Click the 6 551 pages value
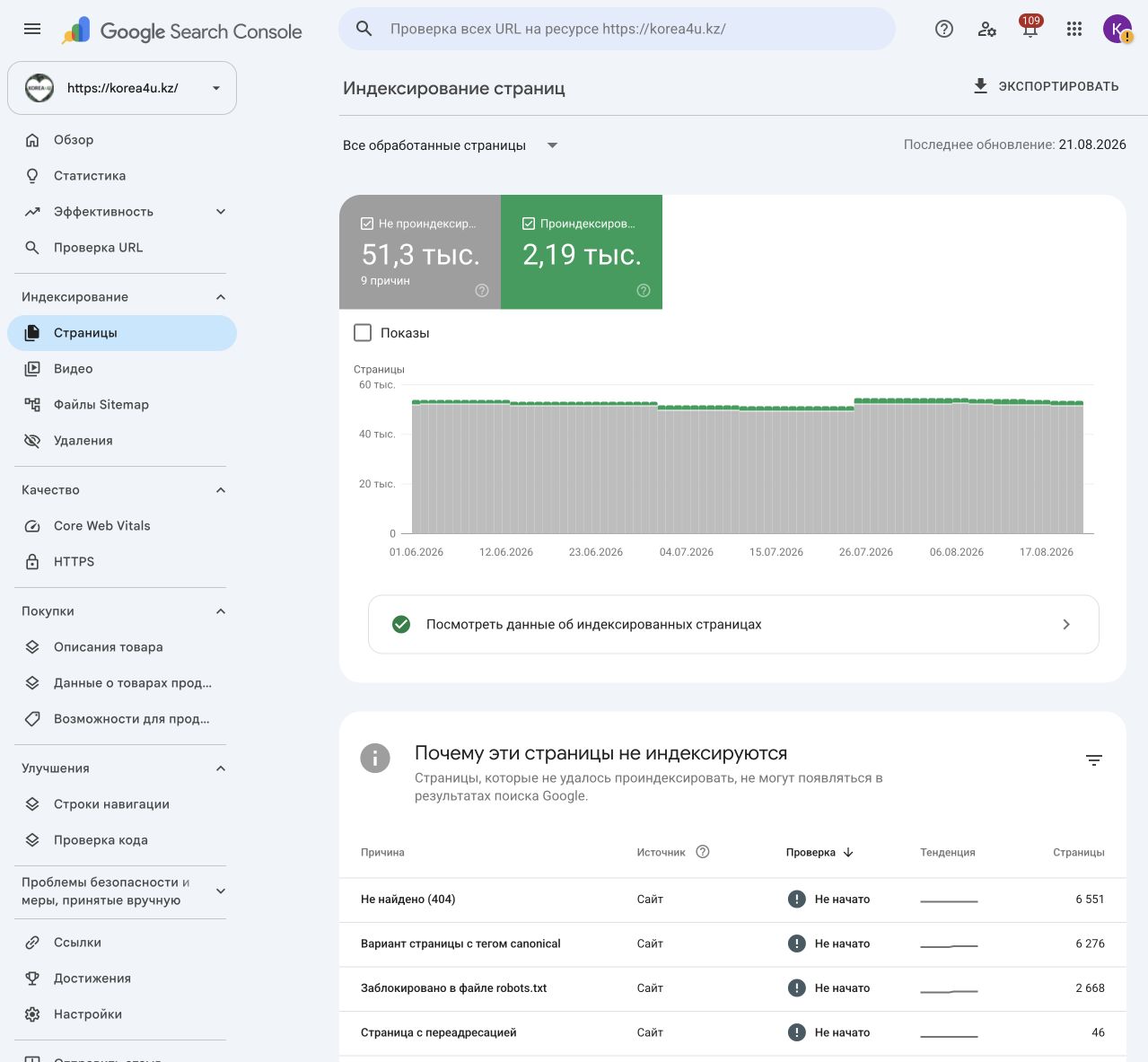The height and width of the screenshot is (1062, 1148). point(1090,900)
